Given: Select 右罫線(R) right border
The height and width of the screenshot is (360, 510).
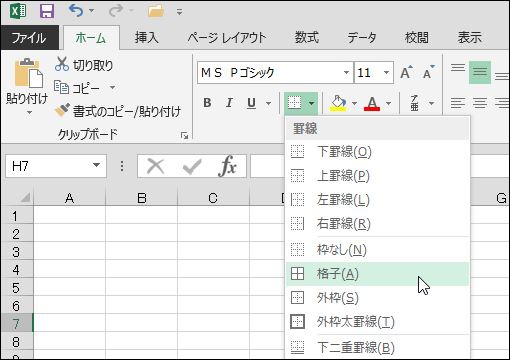Looking at the screenshot, I should coord(377,224).
